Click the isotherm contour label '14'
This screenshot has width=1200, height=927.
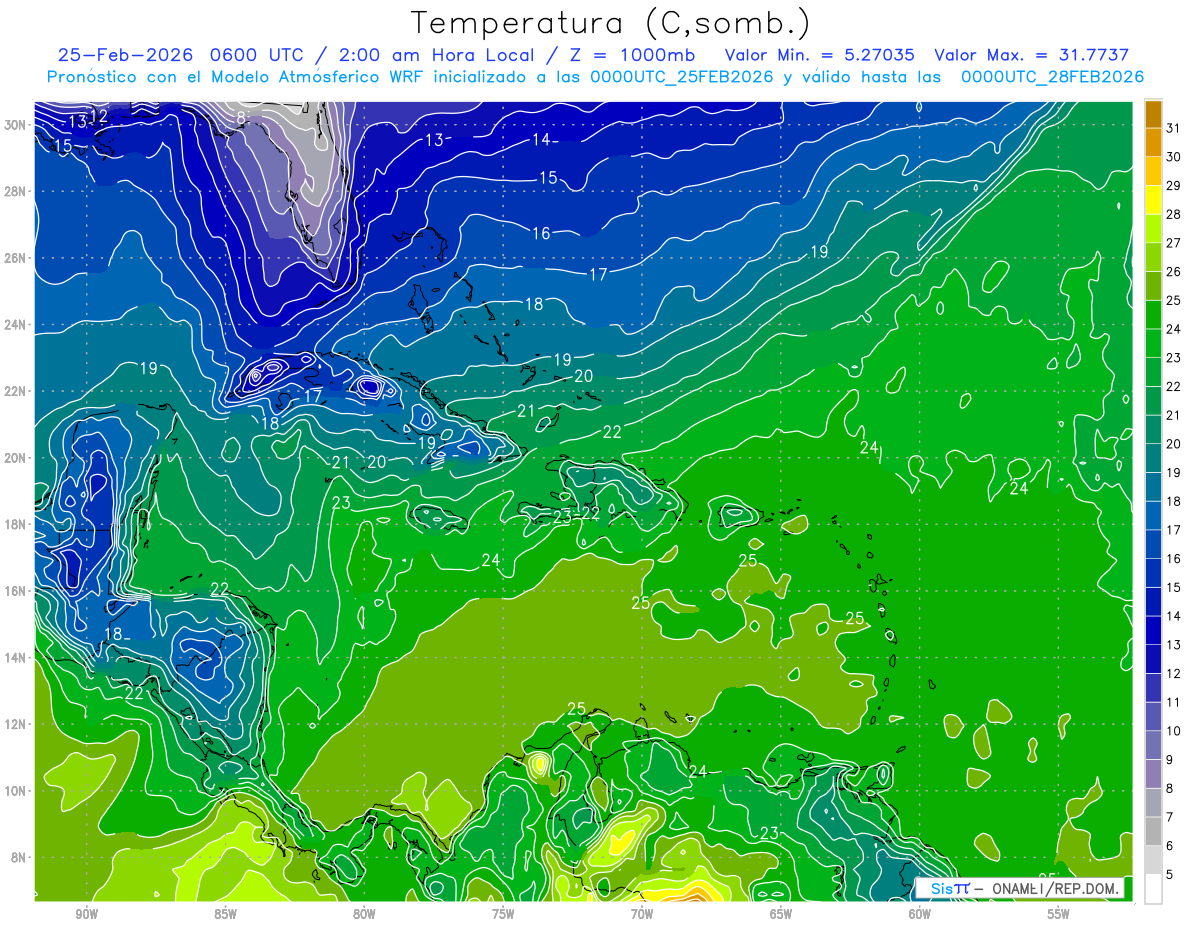coord(541,139)
